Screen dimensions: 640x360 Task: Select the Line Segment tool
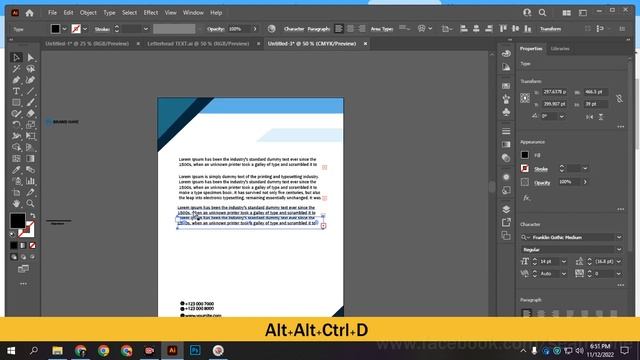(31, 91)
